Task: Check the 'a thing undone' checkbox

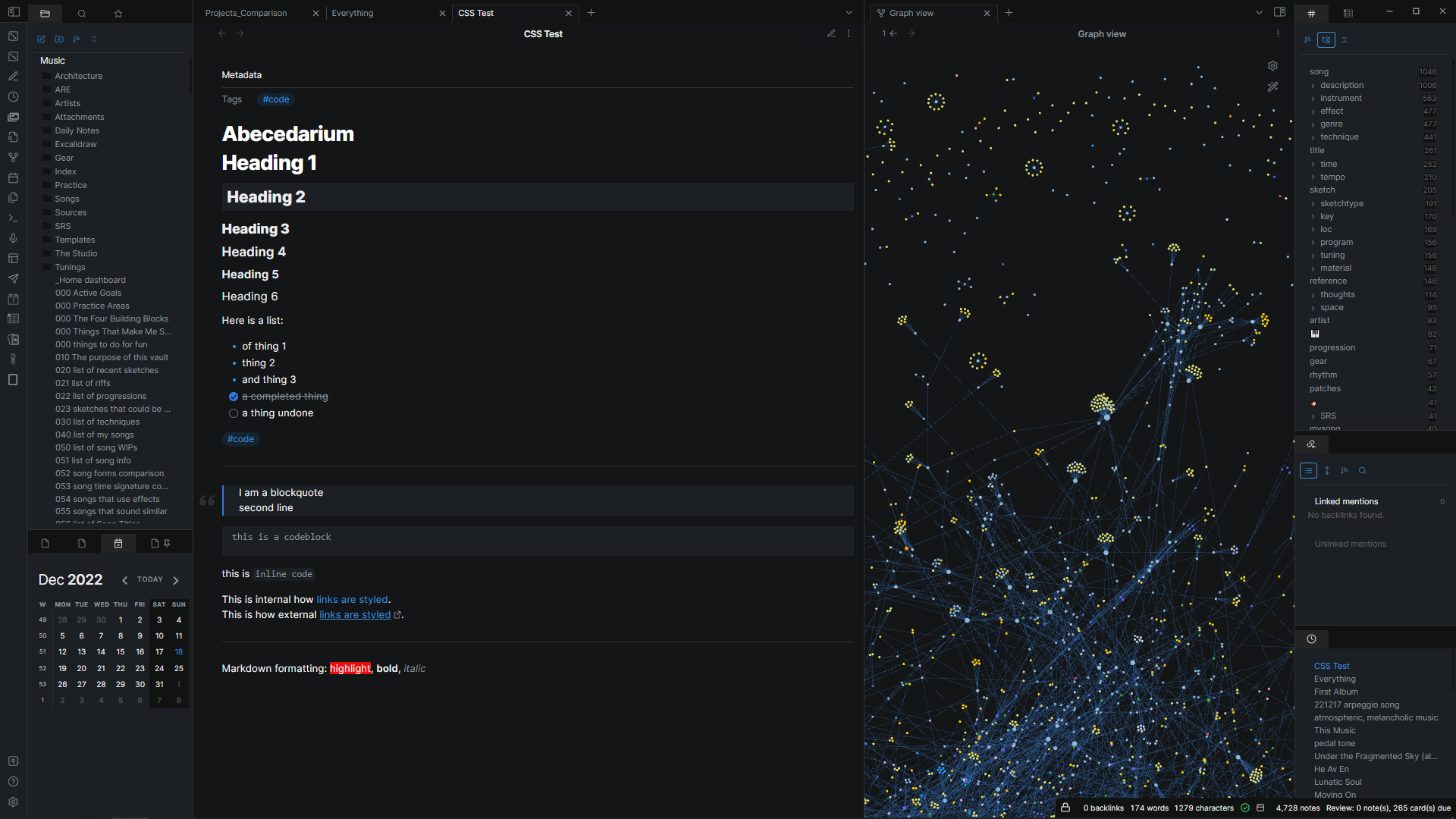Action: pos(234,413)
